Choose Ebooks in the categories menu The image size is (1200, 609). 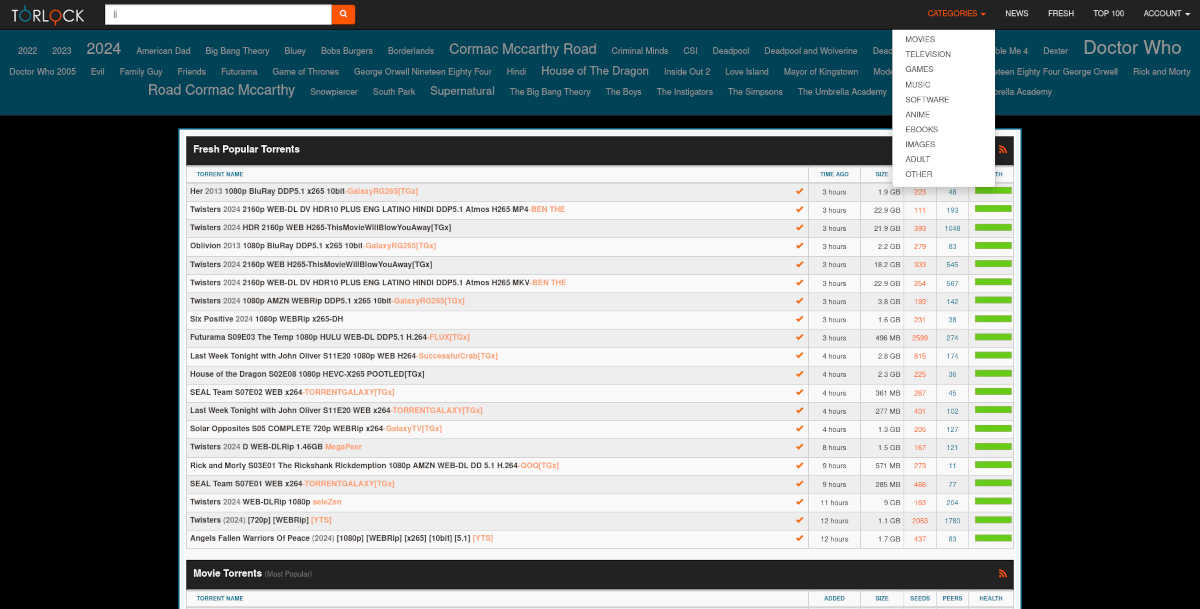click(921, 129)
